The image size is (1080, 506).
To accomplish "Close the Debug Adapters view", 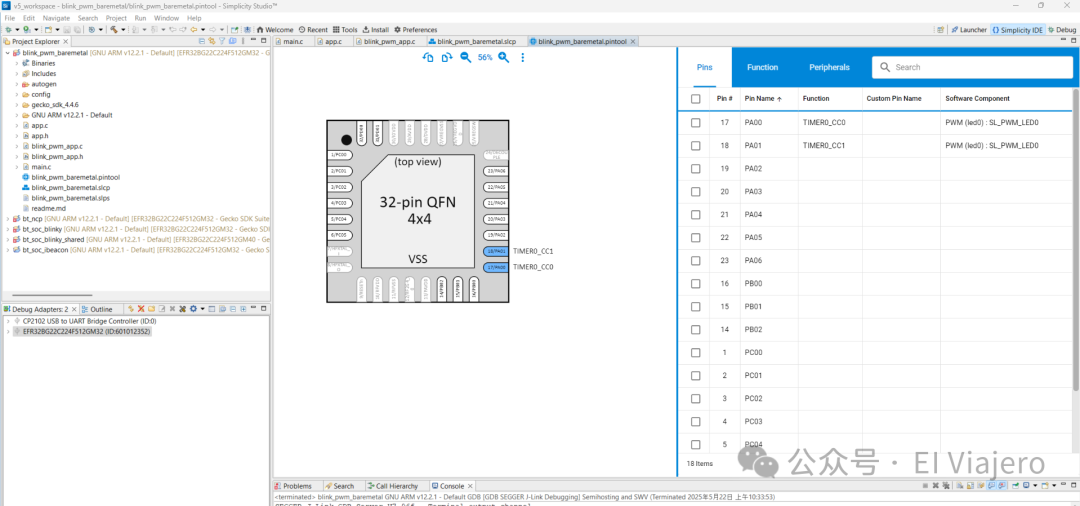I will [x=74, y=309].
